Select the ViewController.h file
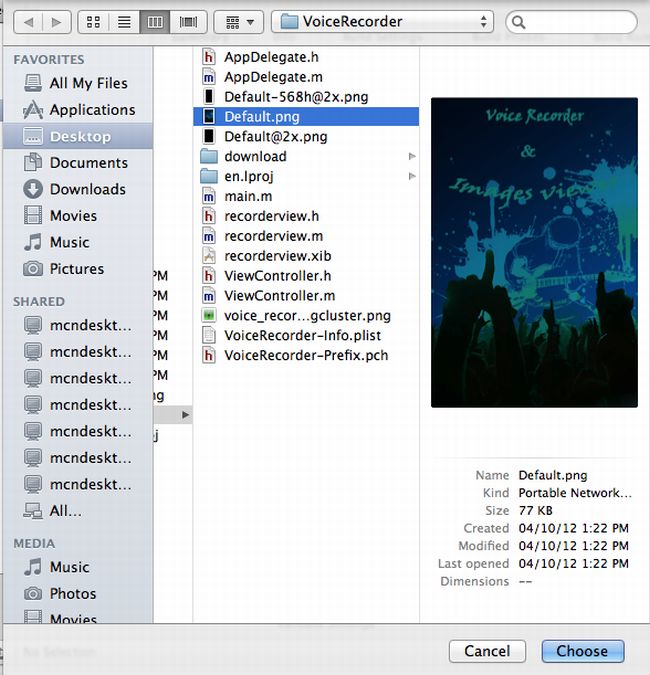The height and width of the screenshot is (675, 650). [306, 276]
